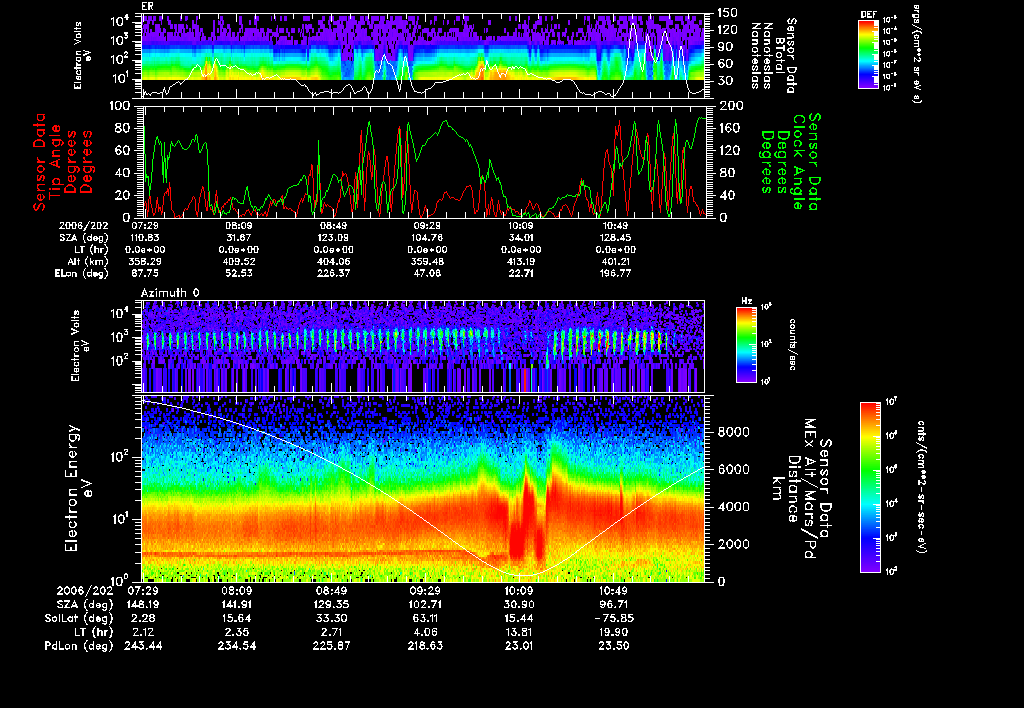Image resolution: width=1024 pixels, height=708 pixels.
Task: Click the SZA value 104.76
Action: click(x=427, y=238)
